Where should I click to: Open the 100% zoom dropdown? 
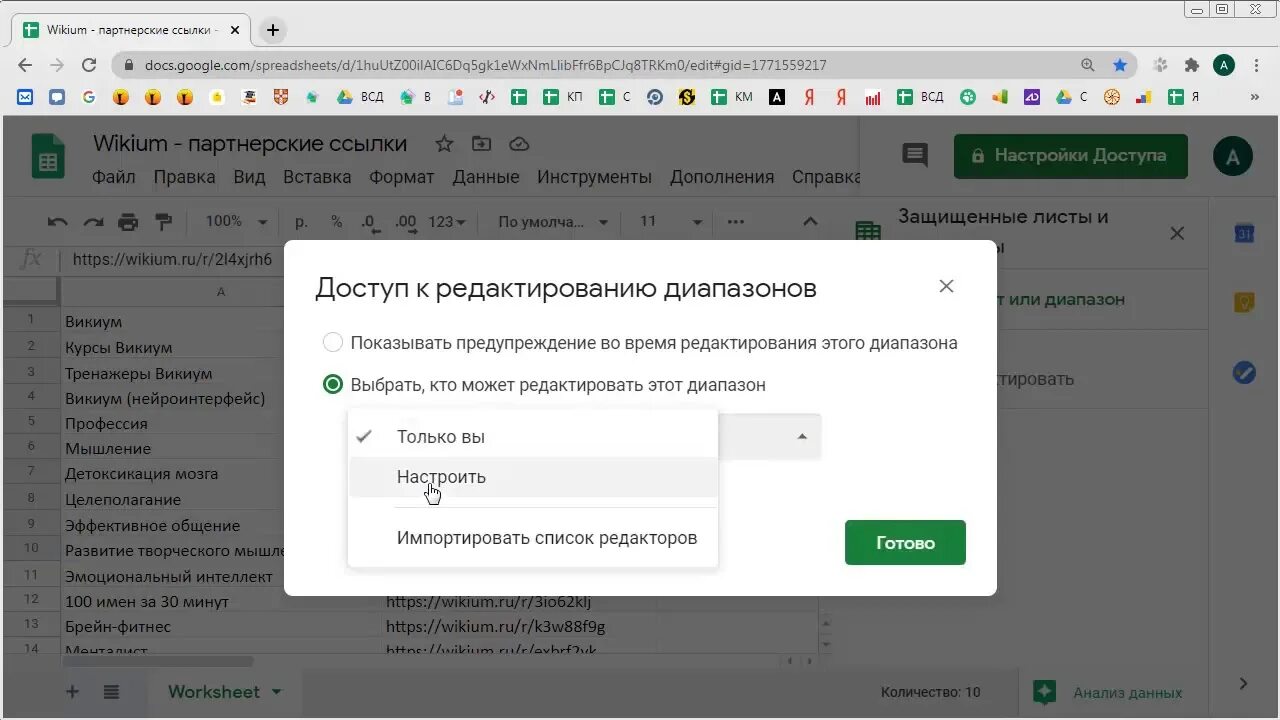pyautogui.click(x=236, y=222)
